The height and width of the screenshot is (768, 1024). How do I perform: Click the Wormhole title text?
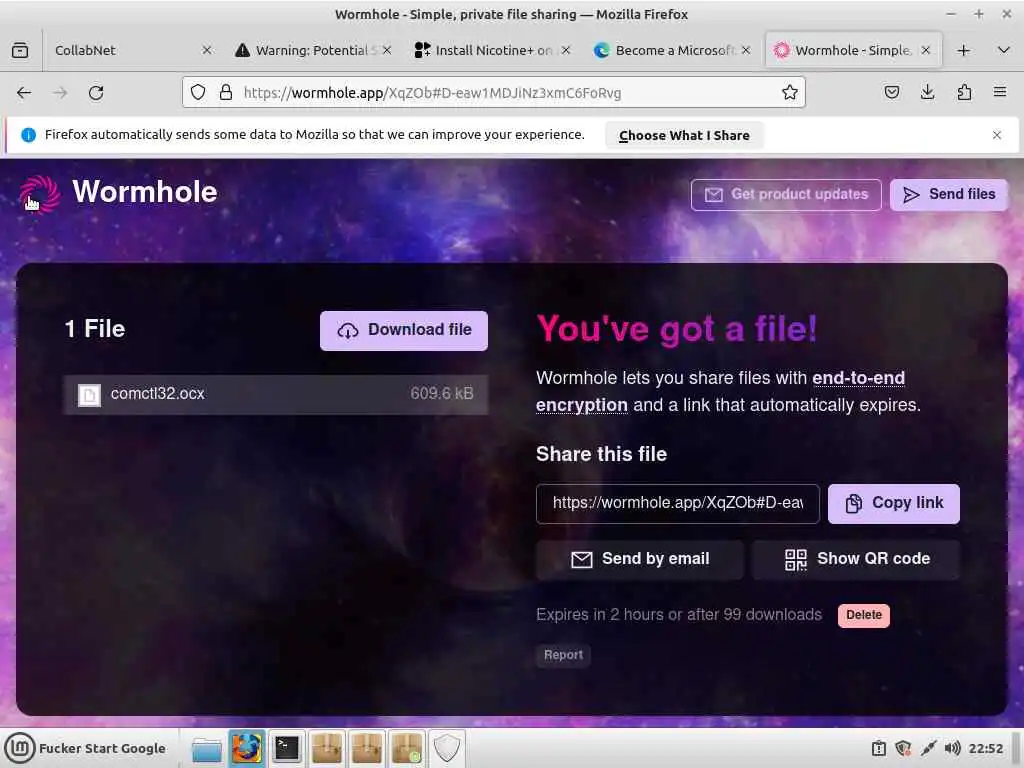click(144, 192)
